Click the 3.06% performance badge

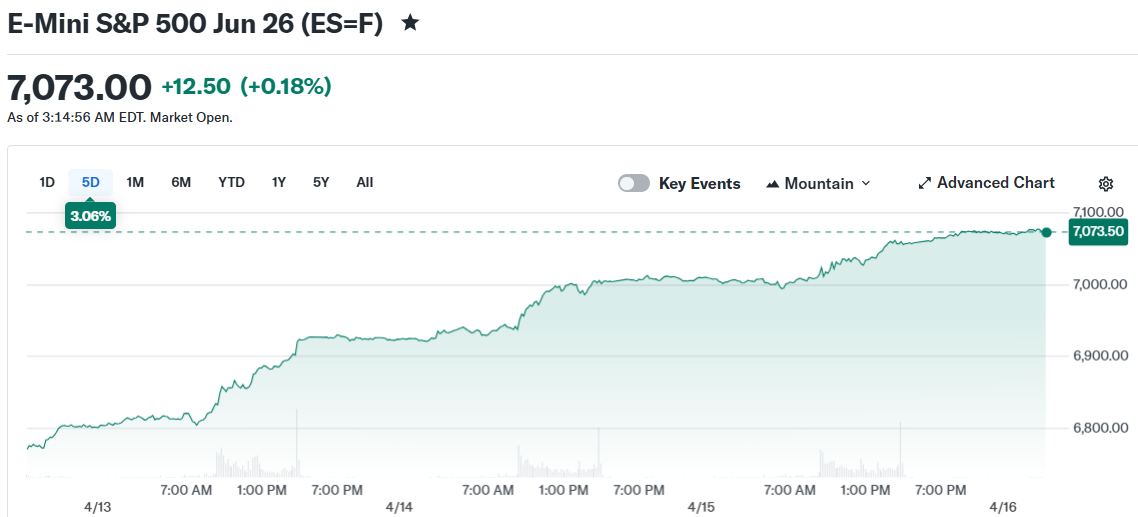pos(91,216)
